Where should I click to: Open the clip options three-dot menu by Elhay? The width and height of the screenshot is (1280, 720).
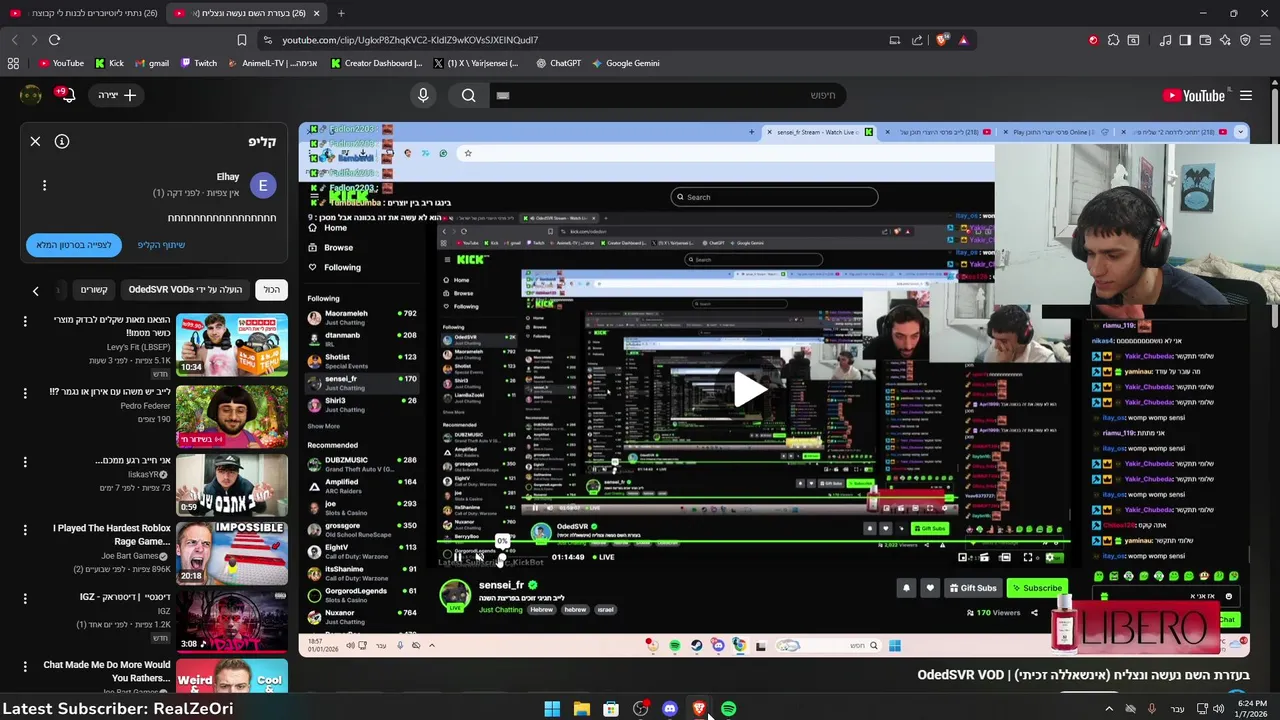(x=44, y=185)
